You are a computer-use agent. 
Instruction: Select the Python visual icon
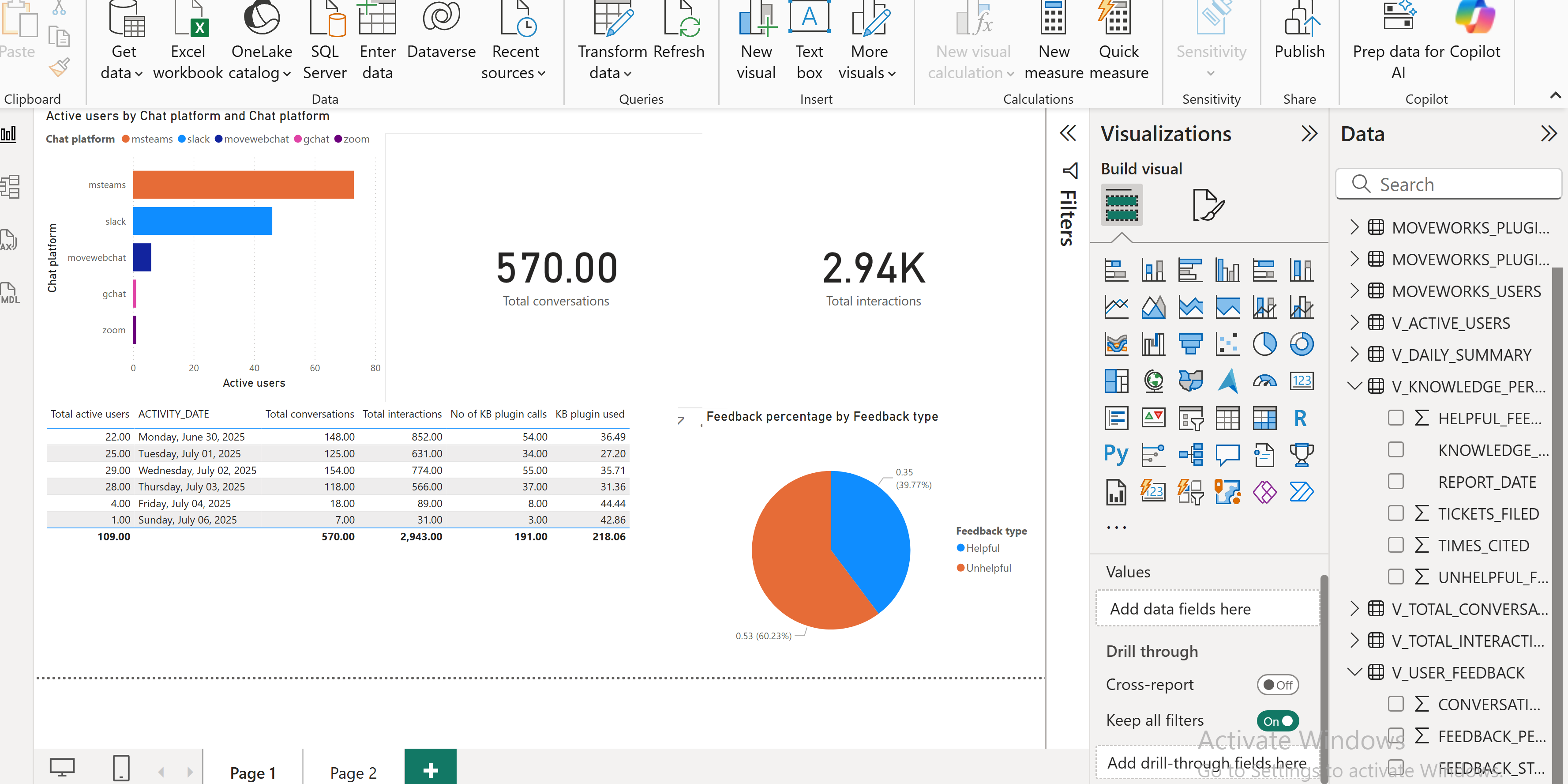click(x=1116, y=454)
